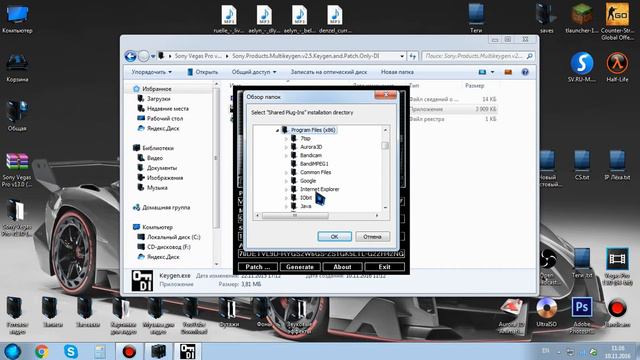
Task: Expand the Google folder node
Action: click(286, 181)
